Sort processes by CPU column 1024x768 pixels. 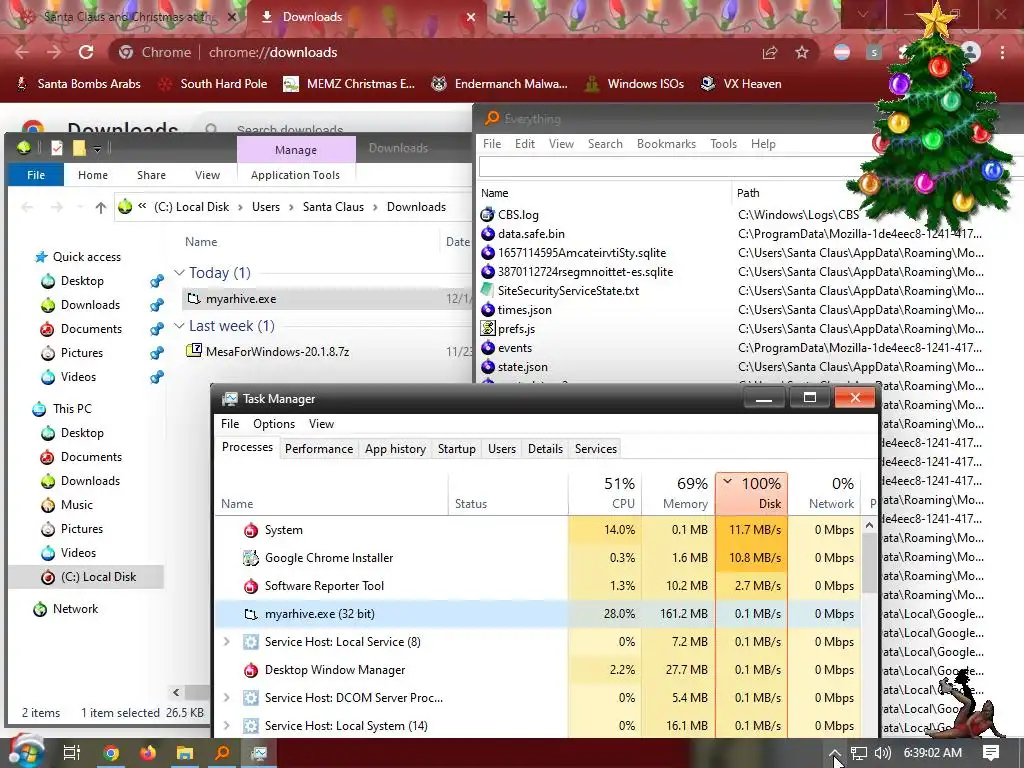coord(605,494)
